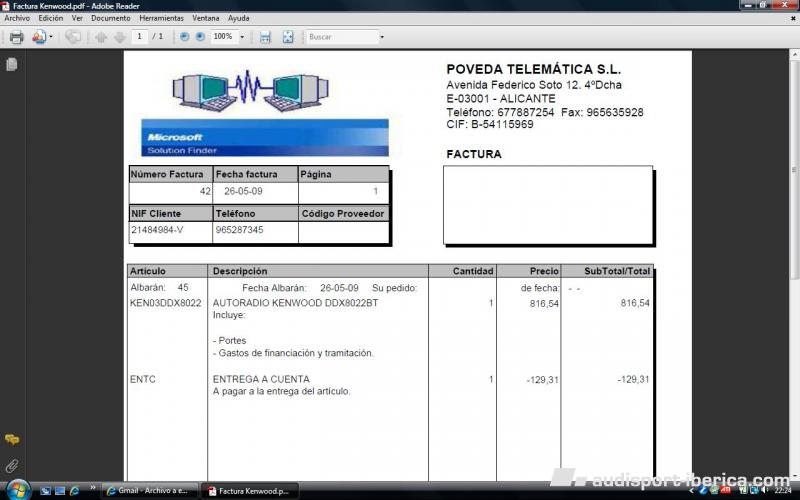Screen dimensions: 800x500
Task: Click AUTORADIO KENWOOD DDX8022BT description
Action: [x=295, y=303]
